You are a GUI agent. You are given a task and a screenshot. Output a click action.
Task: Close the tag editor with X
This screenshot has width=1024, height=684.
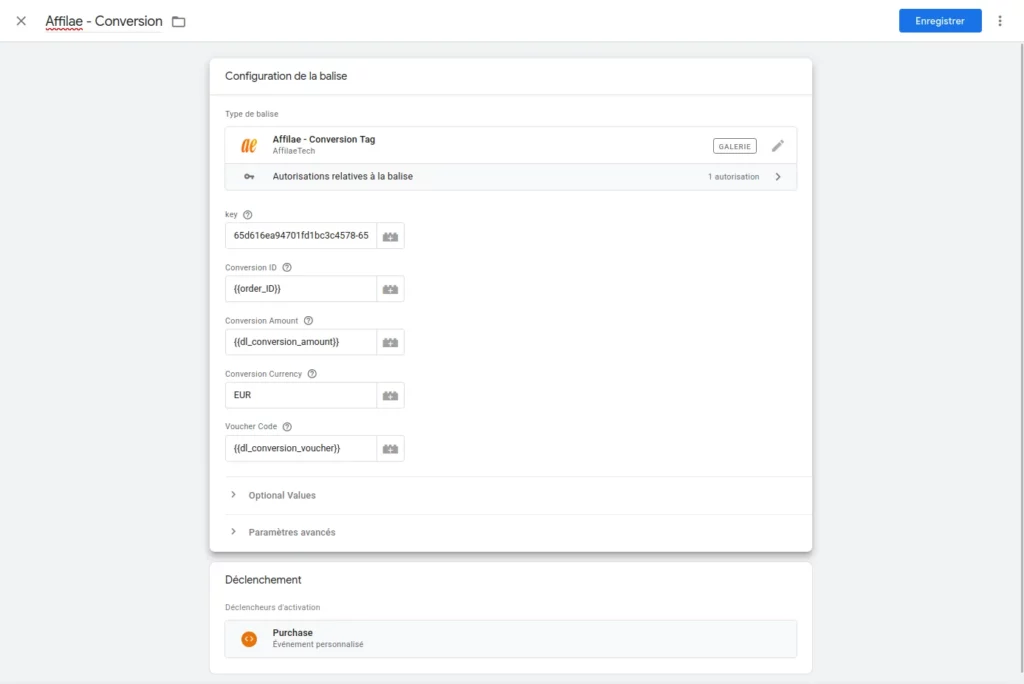[21, 21]
